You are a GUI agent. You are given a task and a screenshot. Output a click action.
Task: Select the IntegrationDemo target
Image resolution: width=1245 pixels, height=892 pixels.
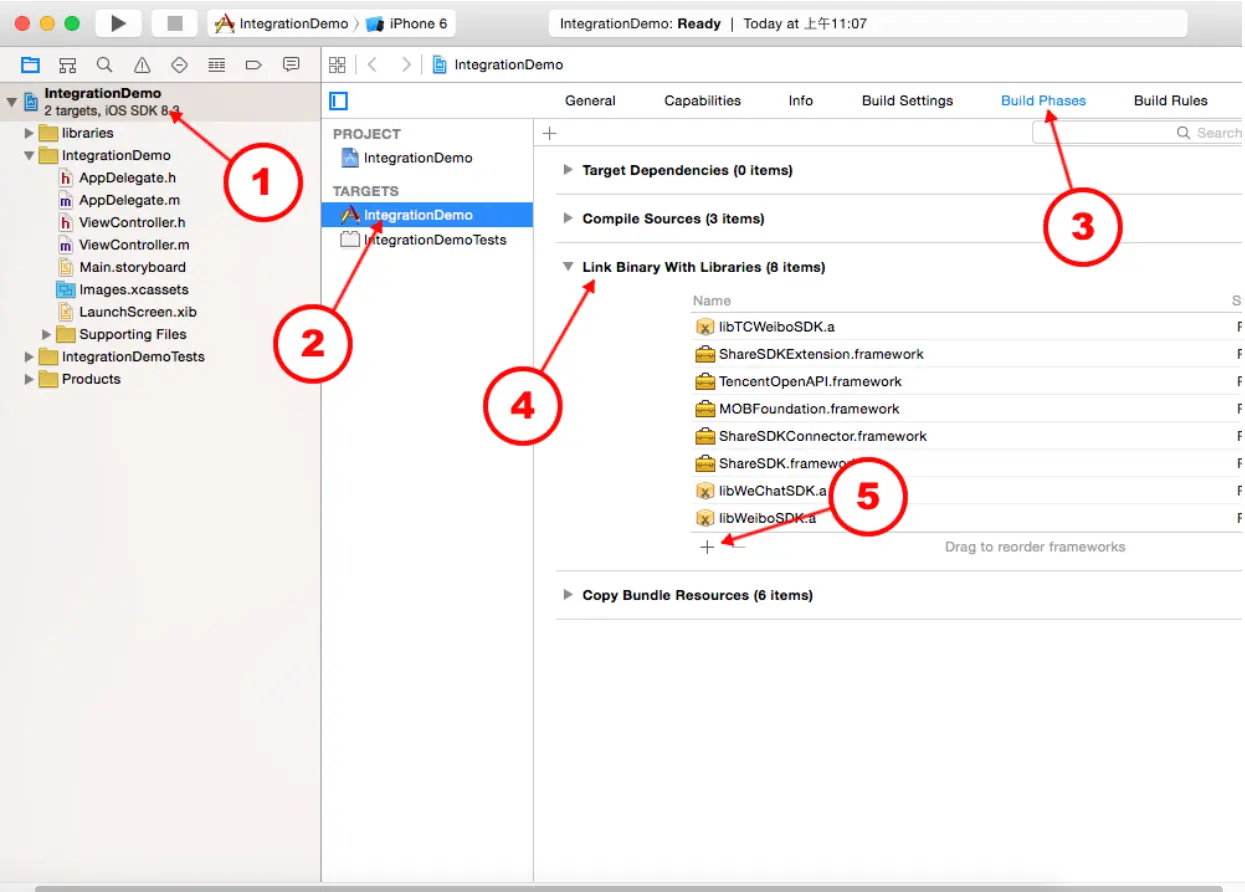click(427, 215)
